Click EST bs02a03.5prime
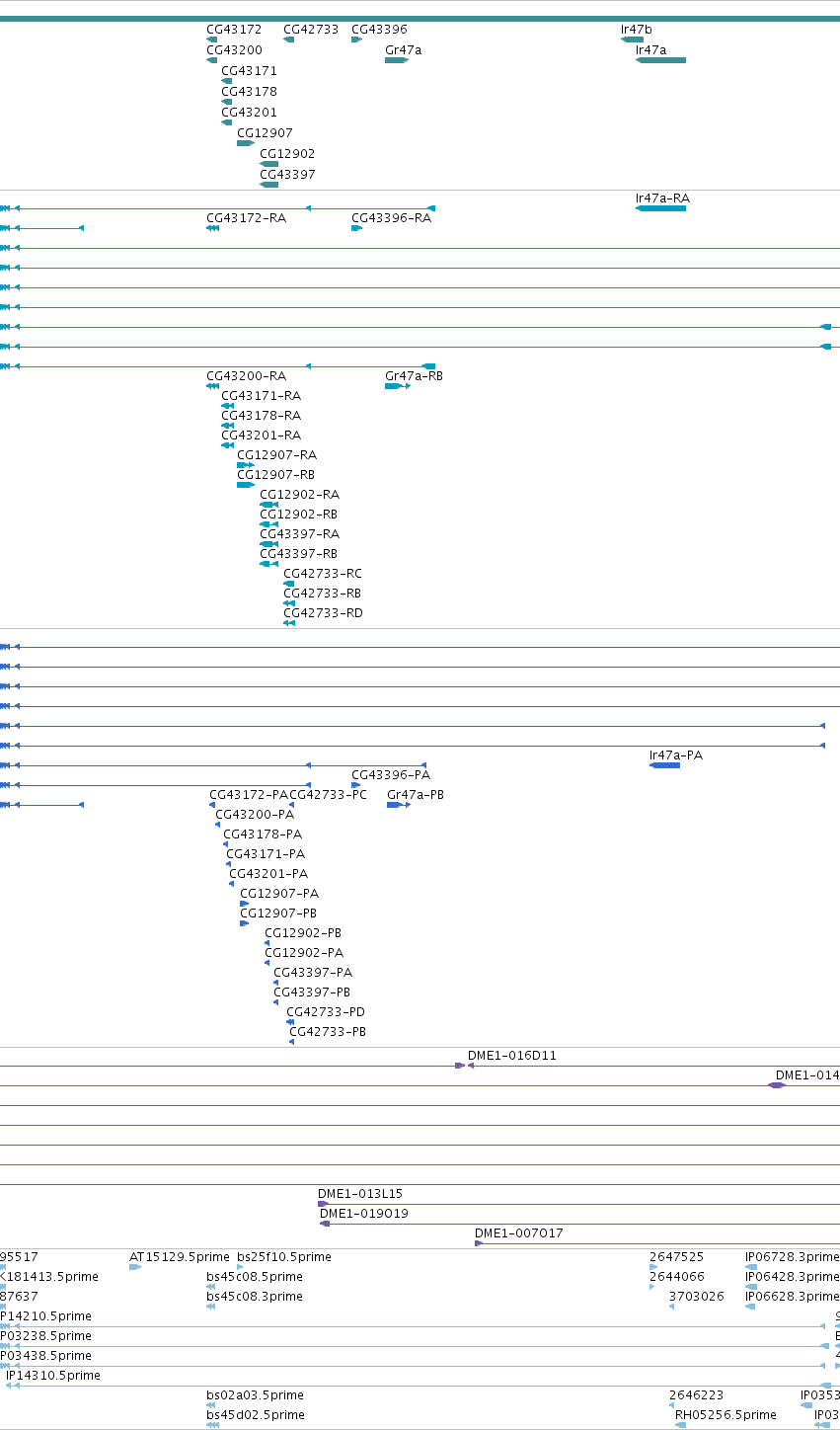 click(255, 1395)
